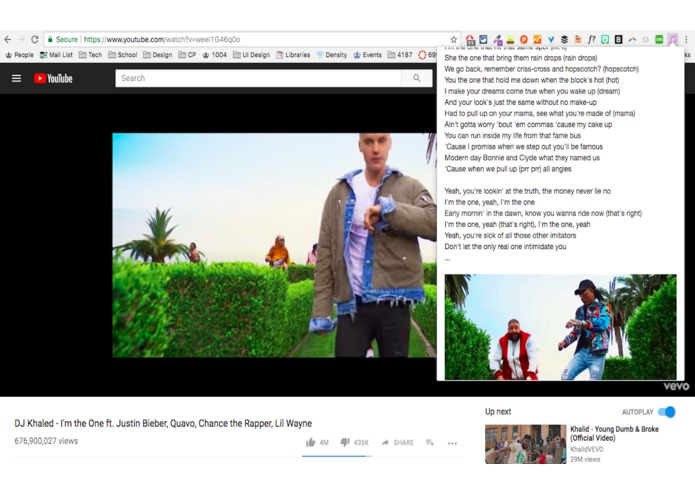
Task: Add video to playlist icon
Action: (430, 442)
